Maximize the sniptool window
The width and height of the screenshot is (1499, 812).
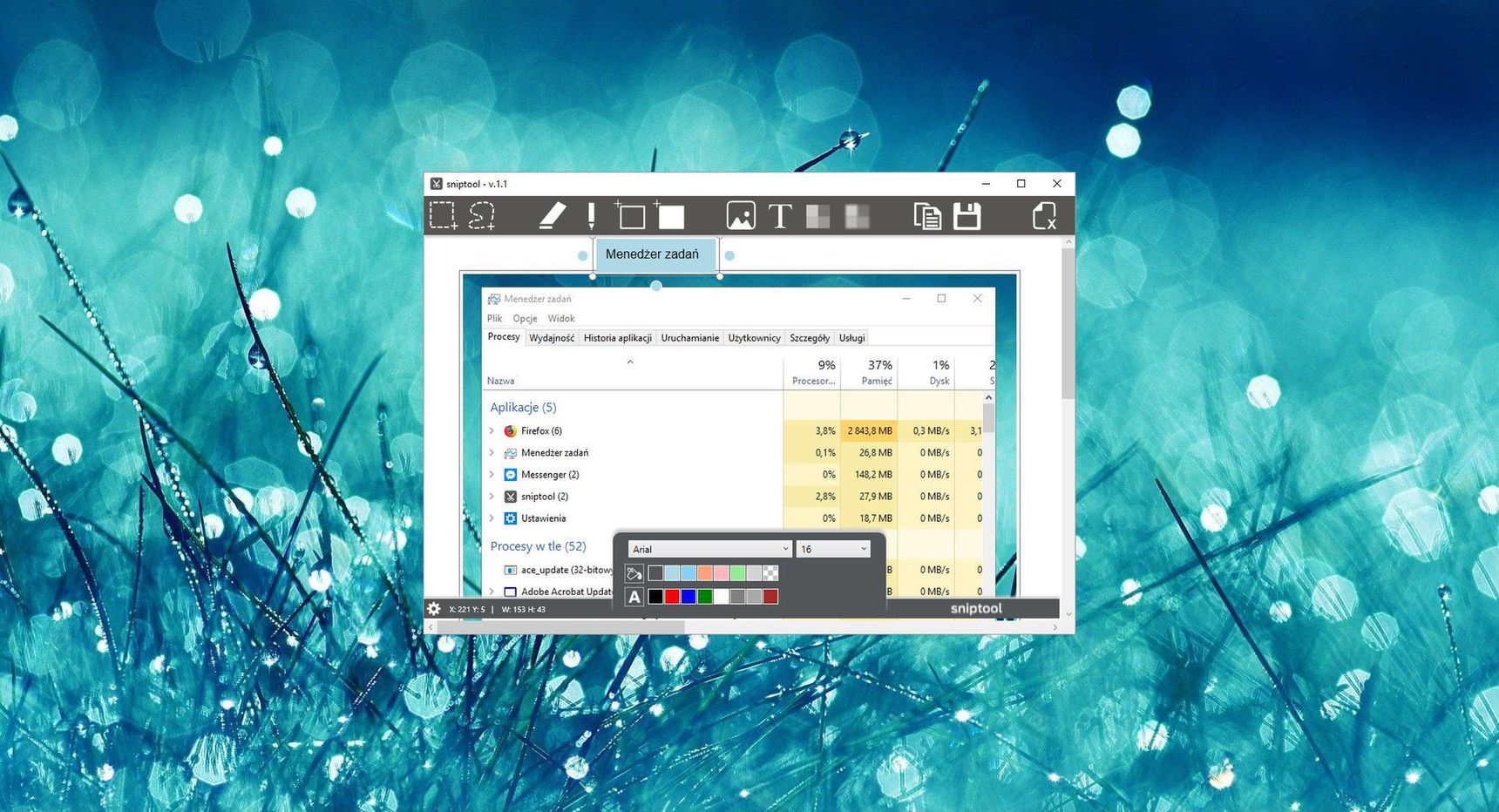[1021, 184]
